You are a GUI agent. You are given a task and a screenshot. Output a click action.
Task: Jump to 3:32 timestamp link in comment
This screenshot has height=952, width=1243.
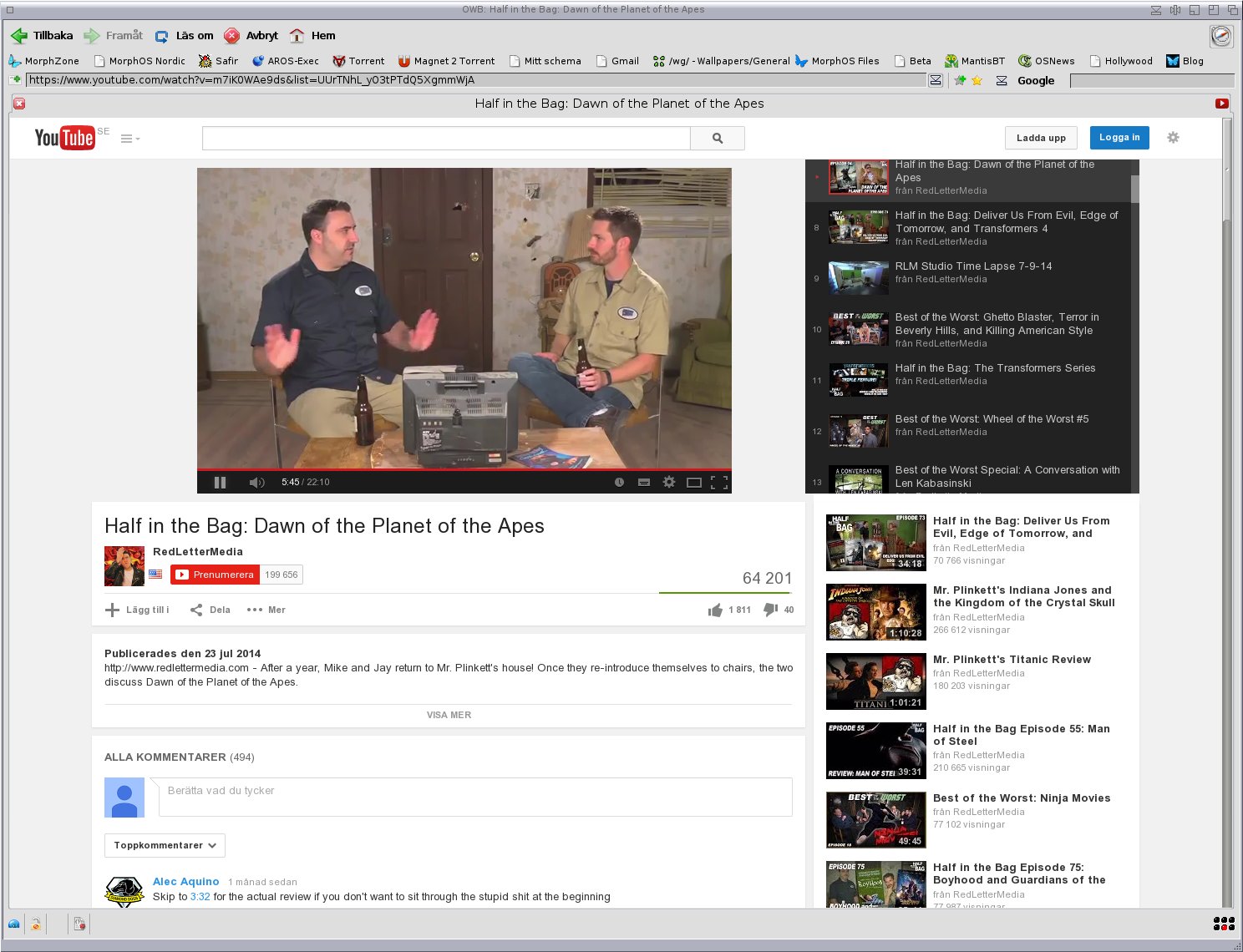click(200, 897)
